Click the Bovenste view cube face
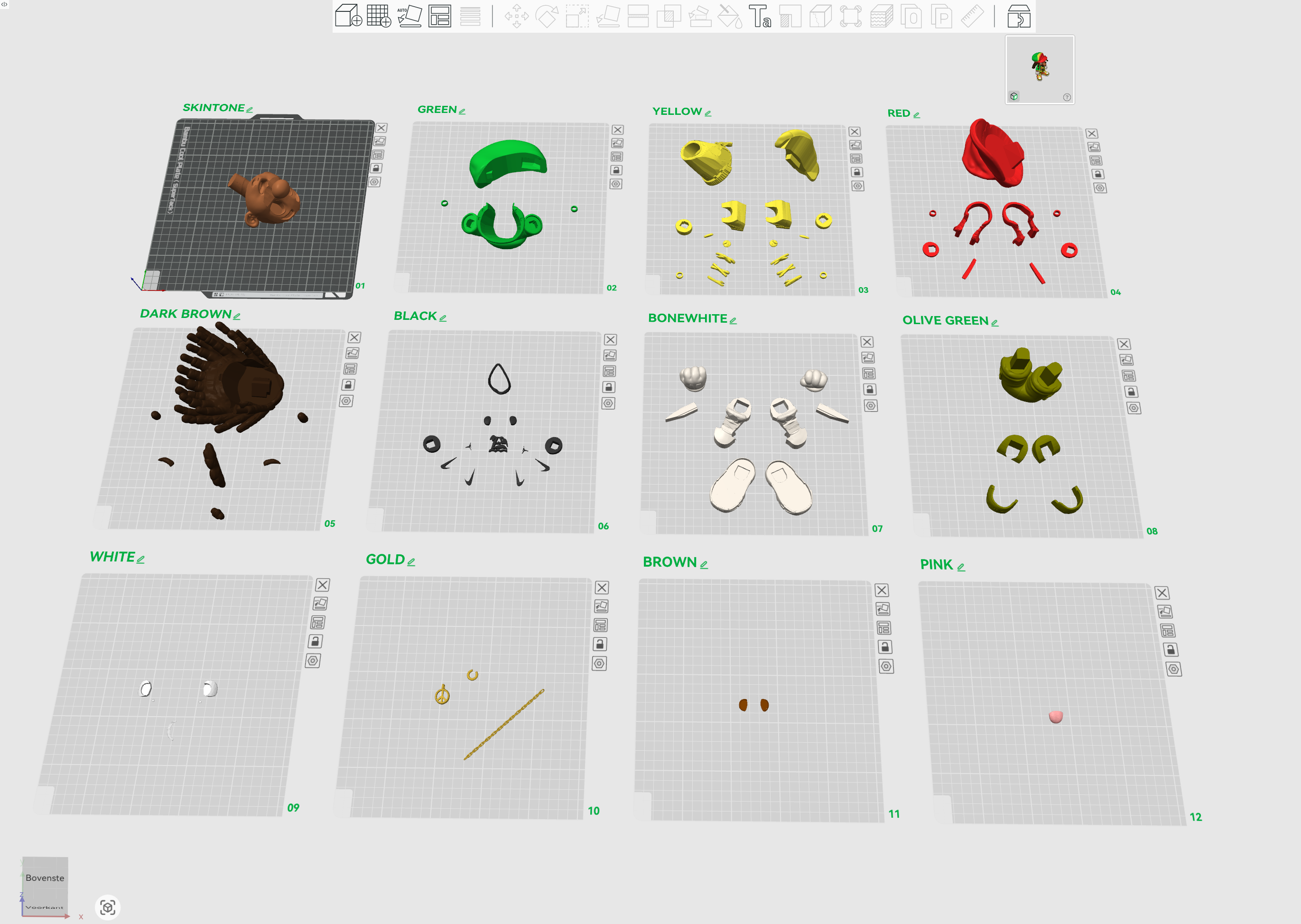The height and width of the screenshot is (924, 1301). tap(45, 878)
